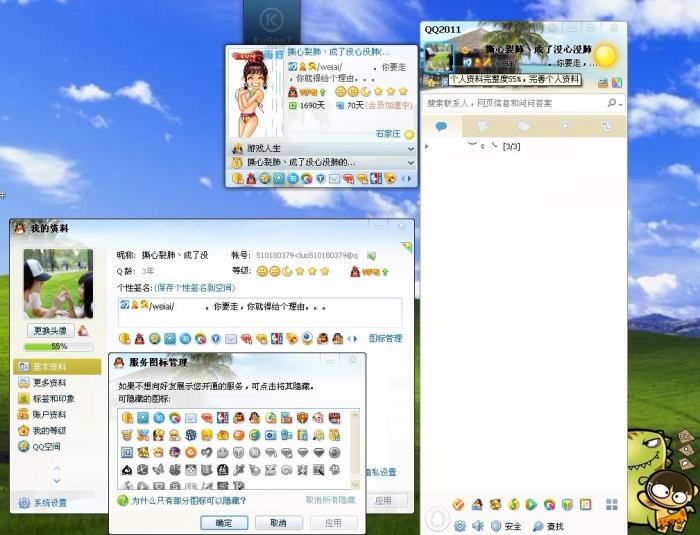
Task: Open 为什么只有部分图标可以隐藏 help link
Action: pos(188,501)
